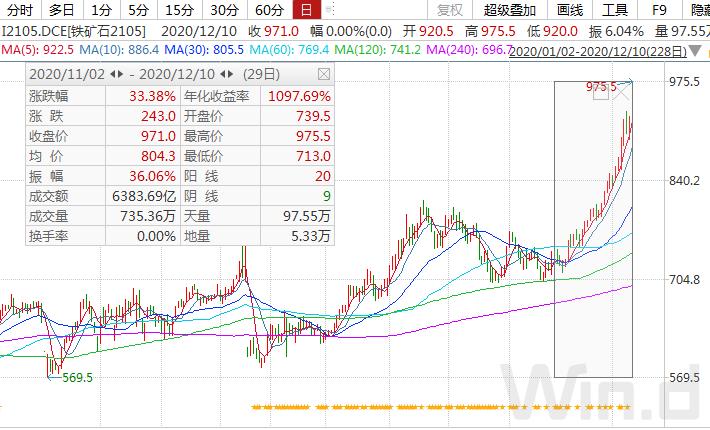The image size is (710, 430).
Task: Click the 6383.69亿 成交额 value
Action: click(144, 196)
